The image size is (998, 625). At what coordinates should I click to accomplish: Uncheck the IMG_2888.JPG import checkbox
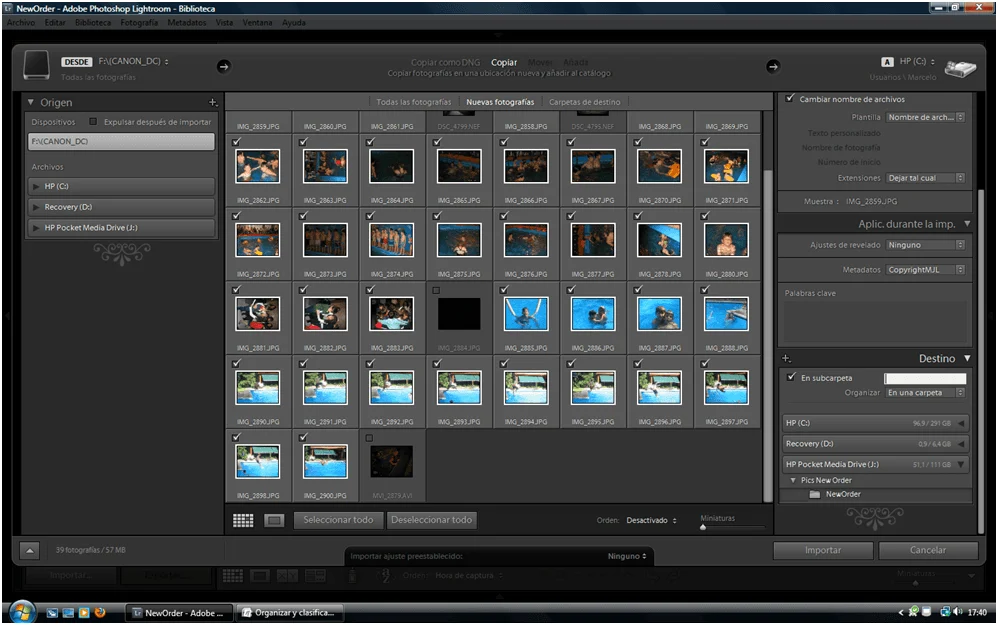click(705, 290)
